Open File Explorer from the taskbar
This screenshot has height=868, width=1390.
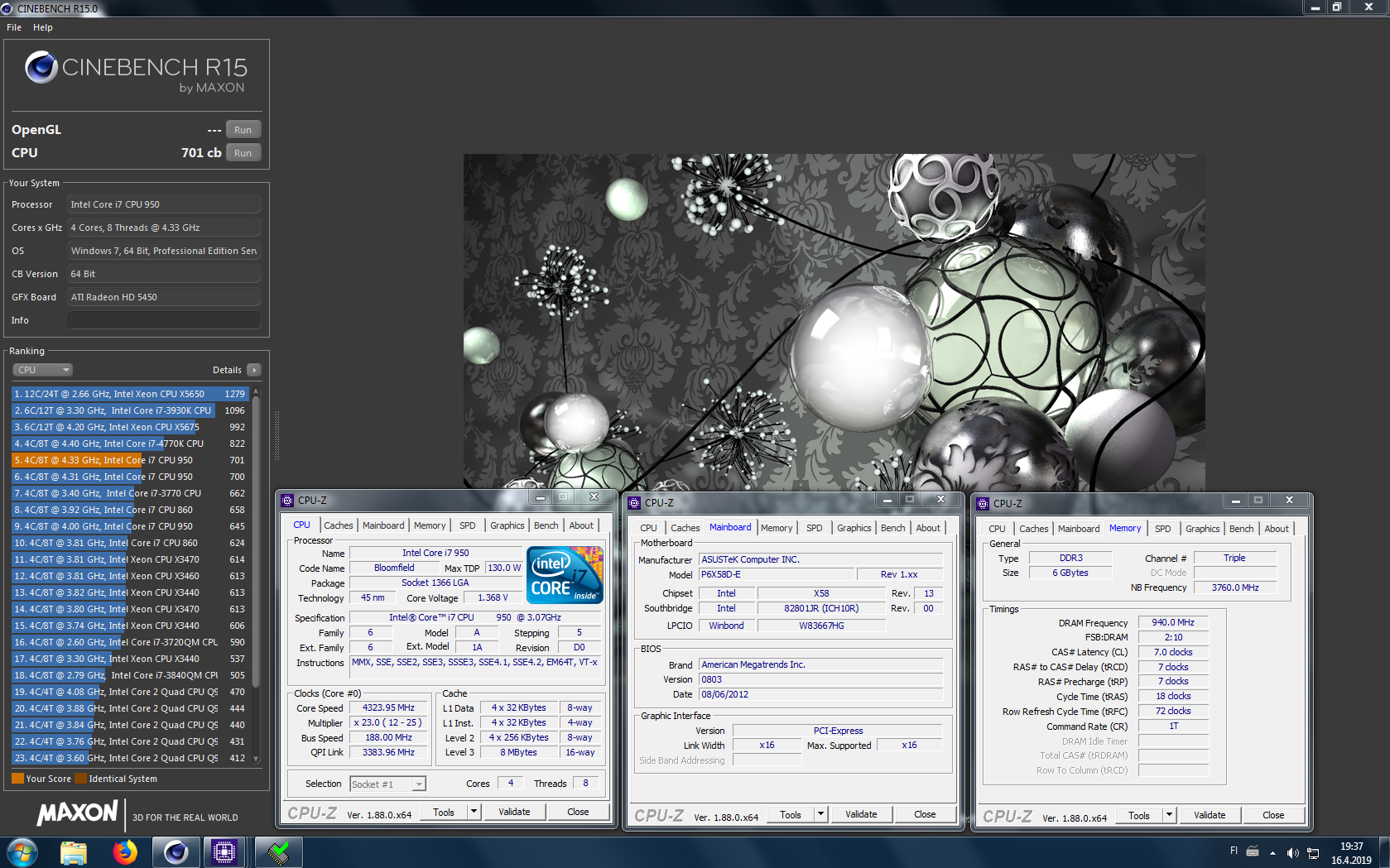click(x=74, y=852)
